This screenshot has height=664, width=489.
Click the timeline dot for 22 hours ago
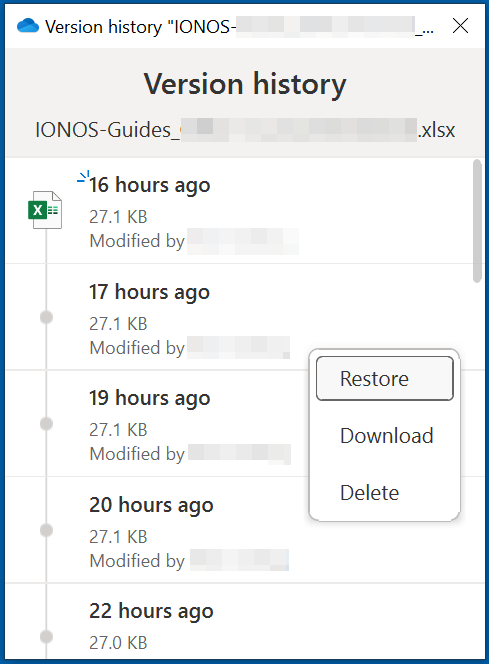46,636
